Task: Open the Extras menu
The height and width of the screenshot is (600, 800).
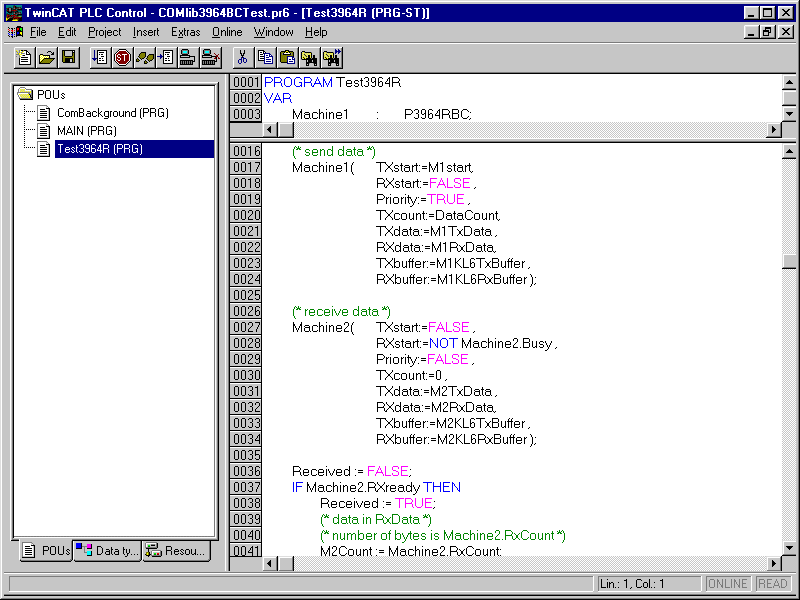Action: tap(185, 32)
